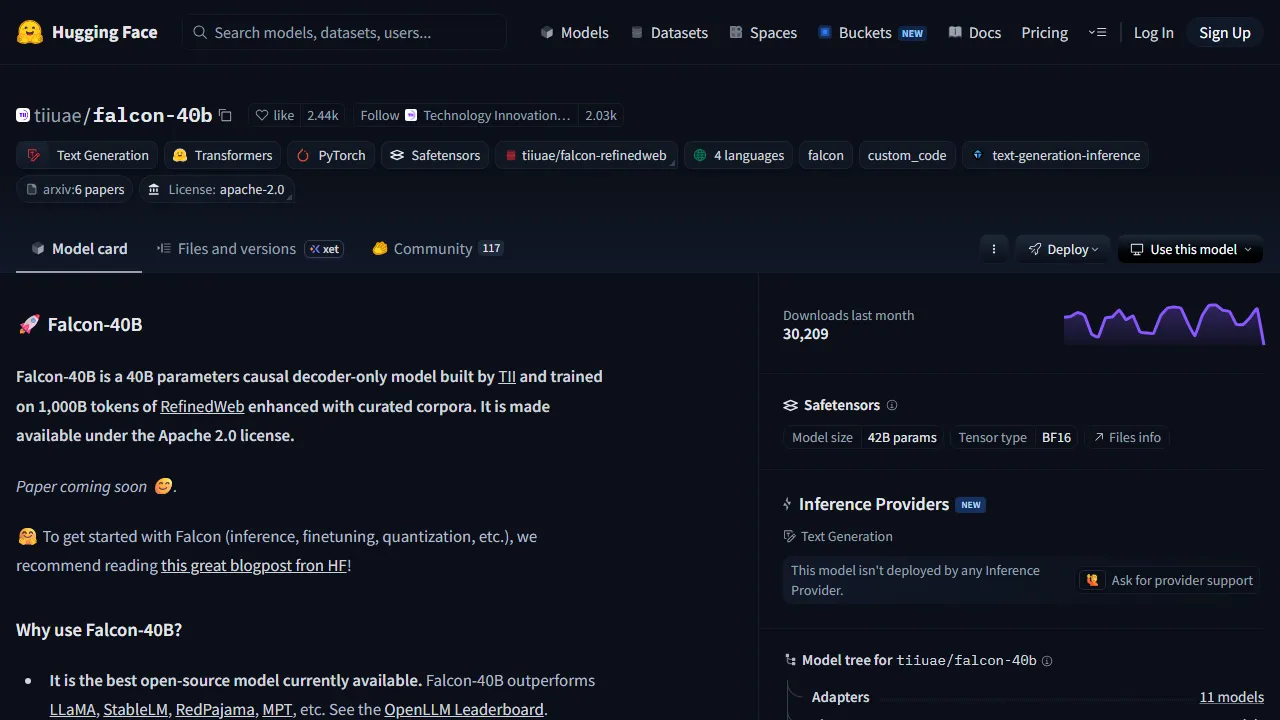Expand the apache-2.0 License tag
1280x720 pixels.
pos(216,189)
